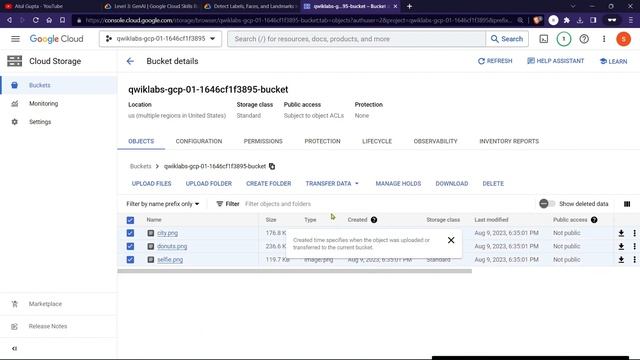Uncheck the selfie.png row checkbox
Screen dimensions: 640x360
coord(130,260)
